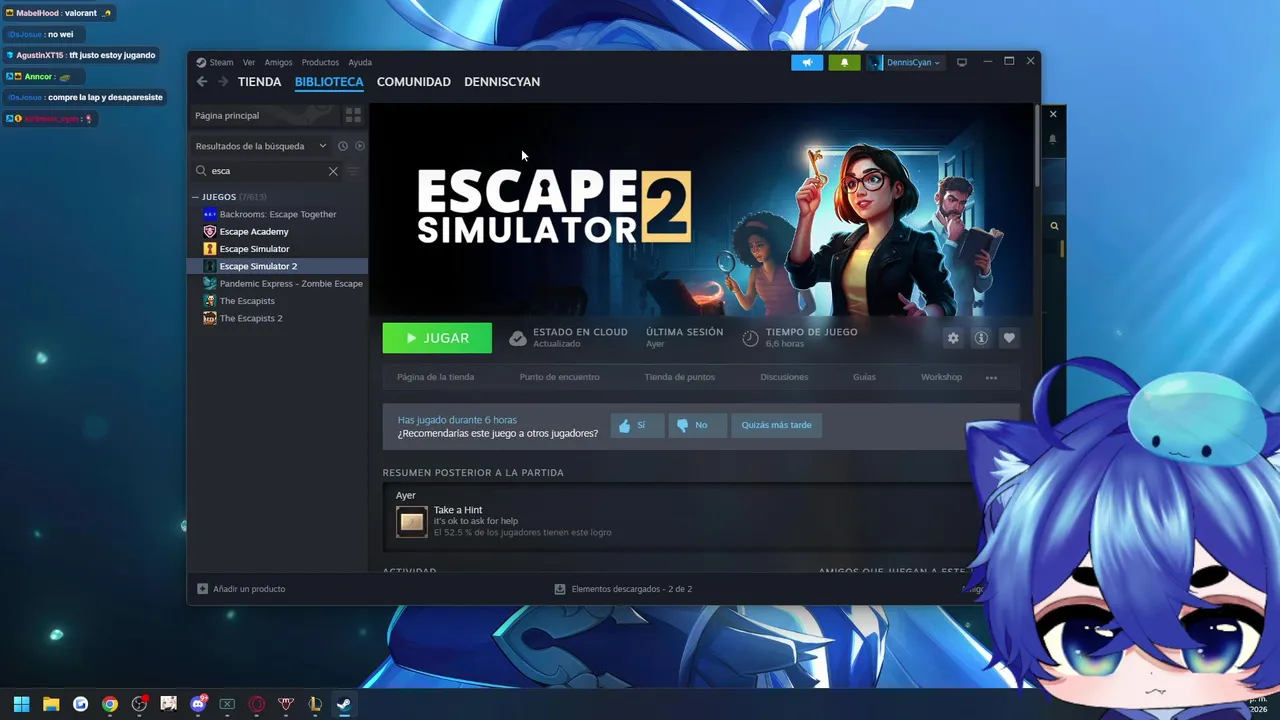1280x720 pixels.
Task: Collapse the JUEGOS category
Action: point(196,197)
